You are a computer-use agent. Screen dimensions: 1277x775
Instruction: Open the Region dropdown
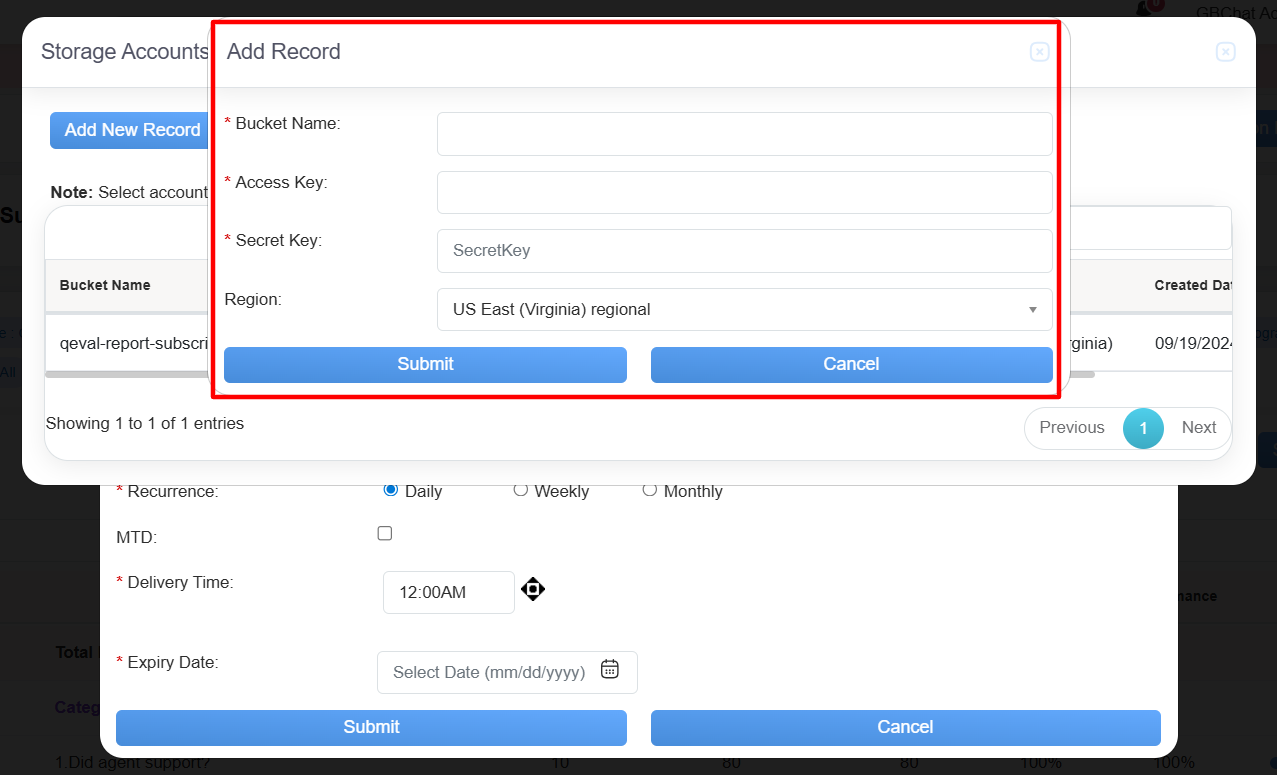pyautogui.click(x=744, y=309)
